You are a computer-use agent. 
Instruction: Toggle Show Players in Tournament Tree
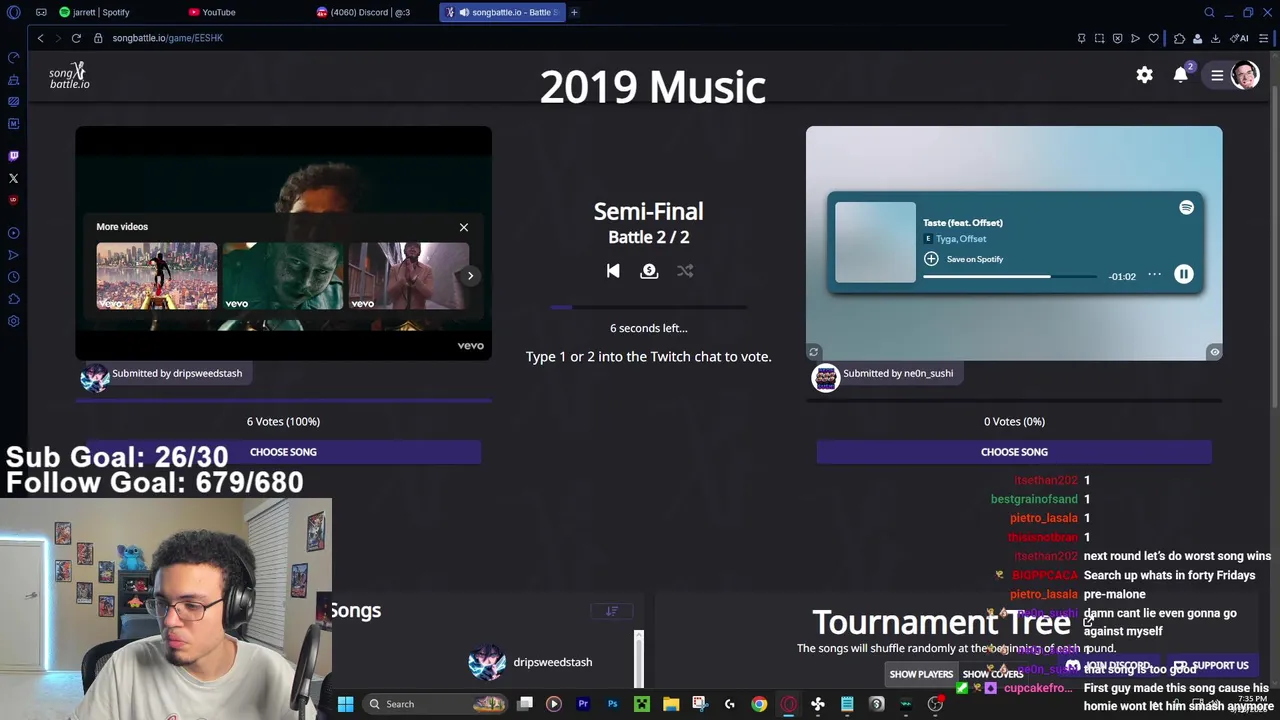[x=921, y=674]
